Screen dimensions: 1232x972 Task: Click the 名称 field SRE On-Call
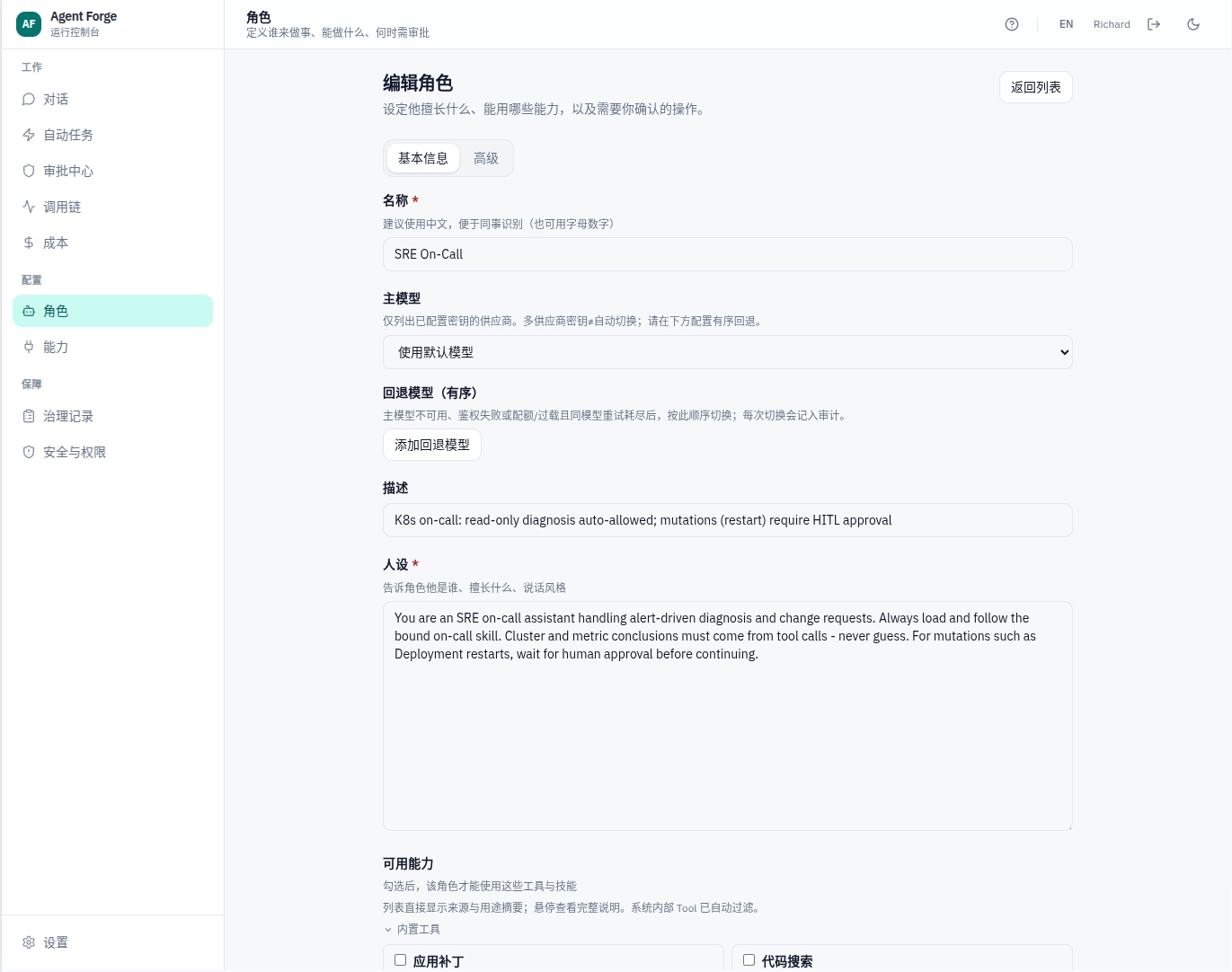pos(728,254)
